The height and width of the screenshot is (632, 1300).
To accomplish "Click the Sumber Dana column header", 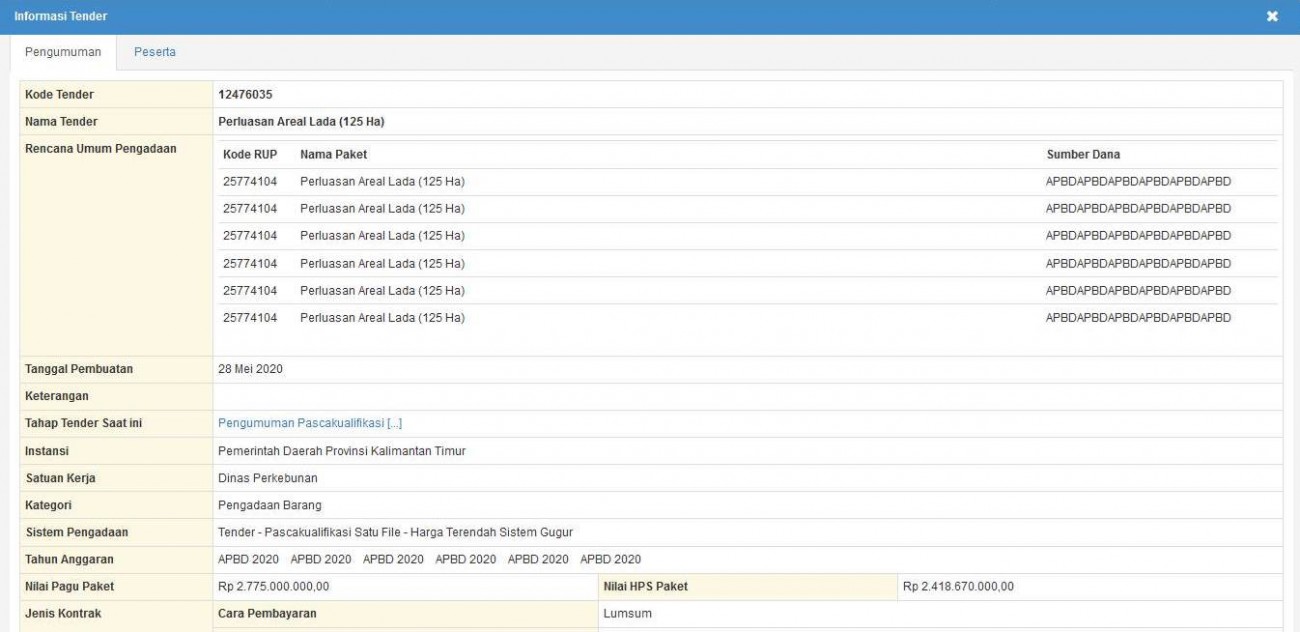I will pos(1083,155).
